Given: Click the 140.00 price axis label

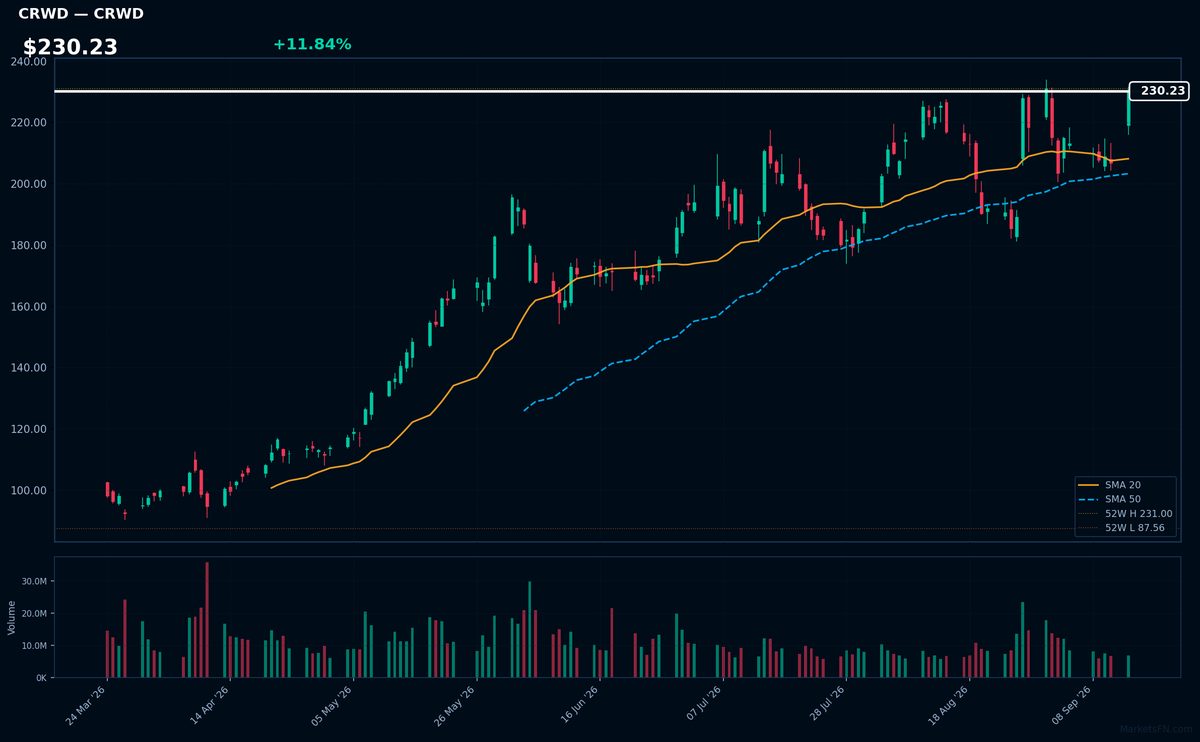Looking at the screenshot, I should coord(29,368).
